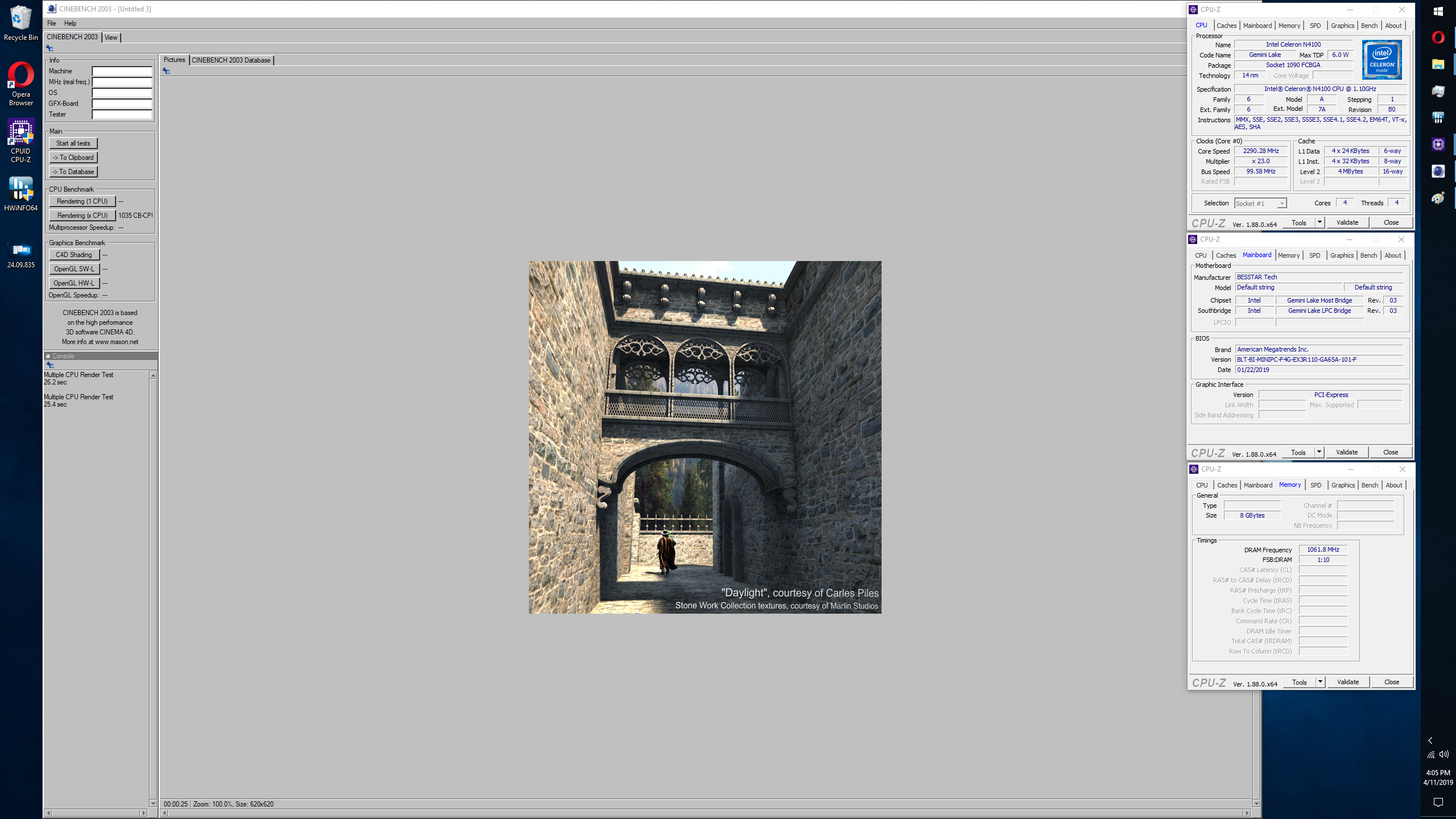Open Bench tab in top CPU-Z window
Viewport: 1456px width, 819px height.
point(1369,26)
